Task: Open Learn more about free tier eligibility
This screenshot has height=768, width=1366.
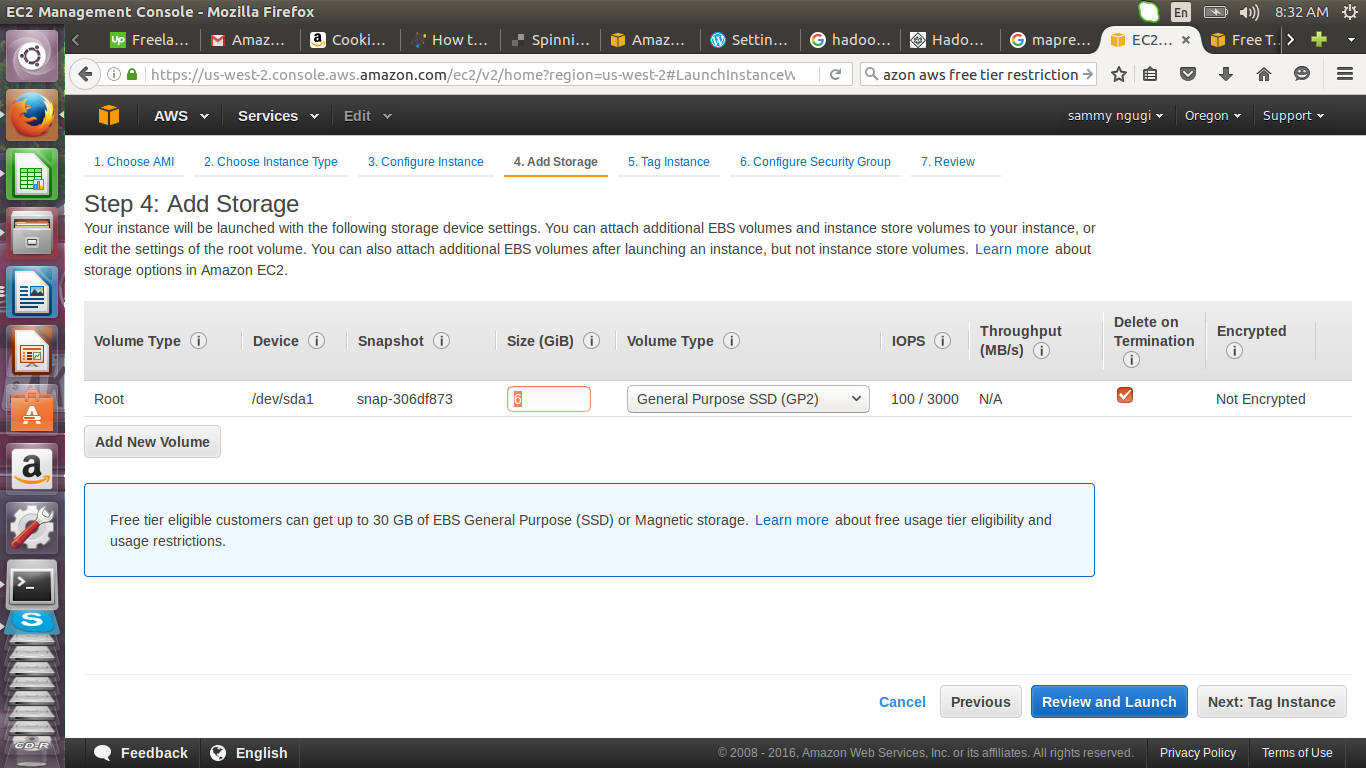Action: tap(792, 520)
